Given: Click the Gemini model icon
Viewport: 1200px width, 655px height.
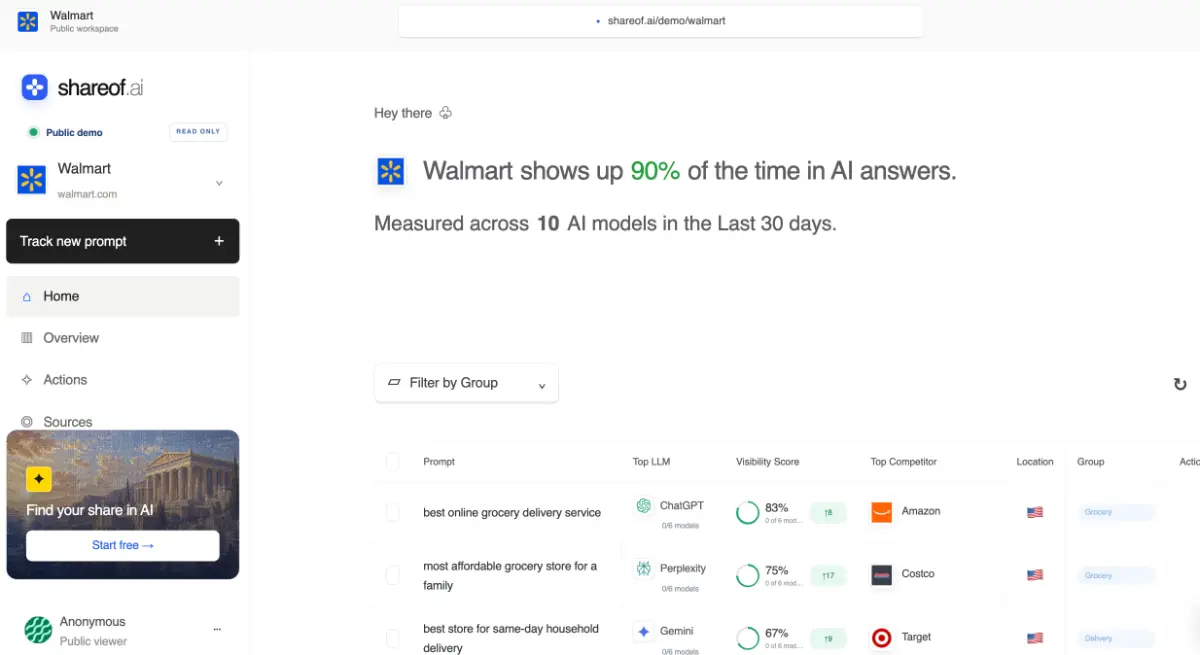Looking at the screenshot, I should coord(644,631).
